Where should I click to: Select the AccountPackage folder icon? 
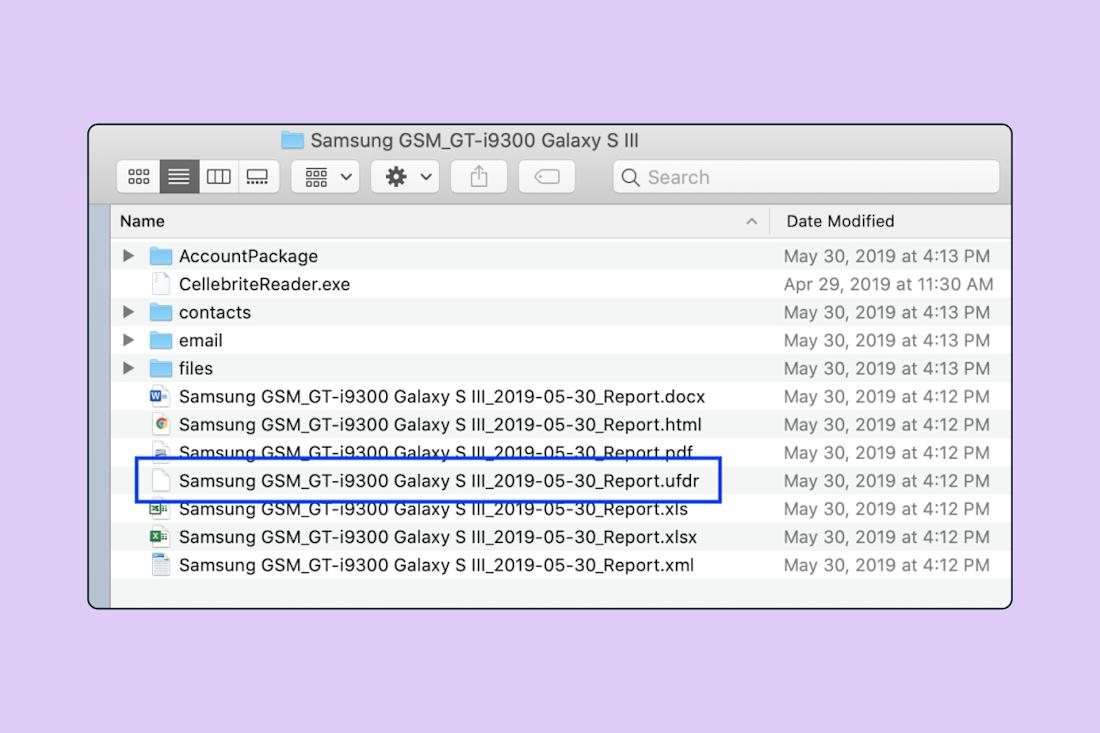tap(161, 256)
